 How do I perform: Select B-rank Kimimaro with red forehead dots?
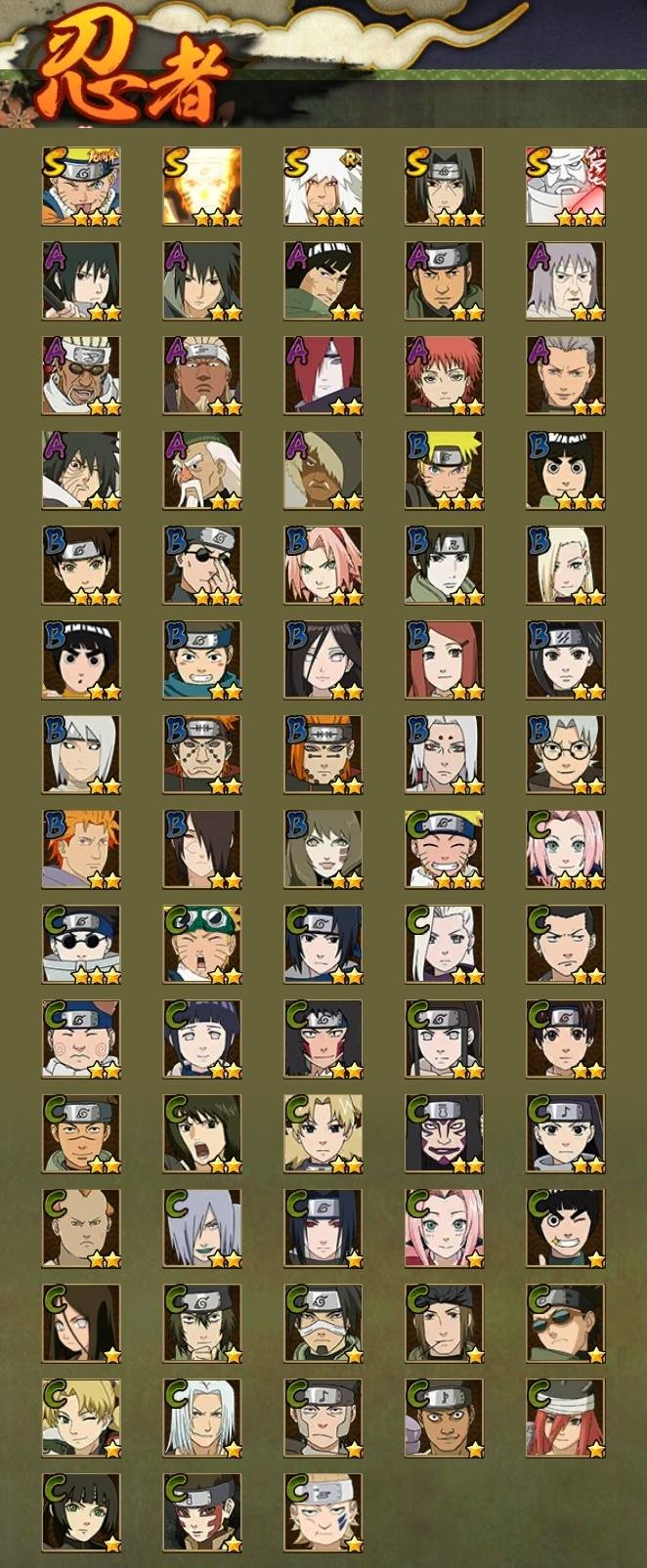coord(445,755)
